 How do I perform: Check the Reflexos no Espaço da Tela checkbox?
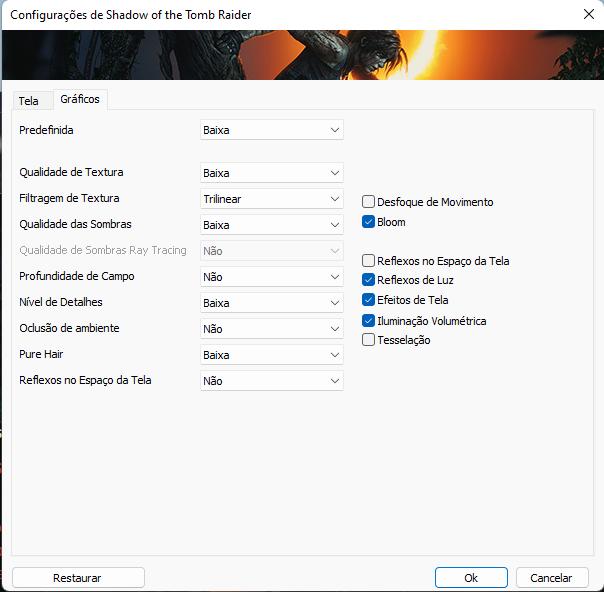[x=369, y=261]
